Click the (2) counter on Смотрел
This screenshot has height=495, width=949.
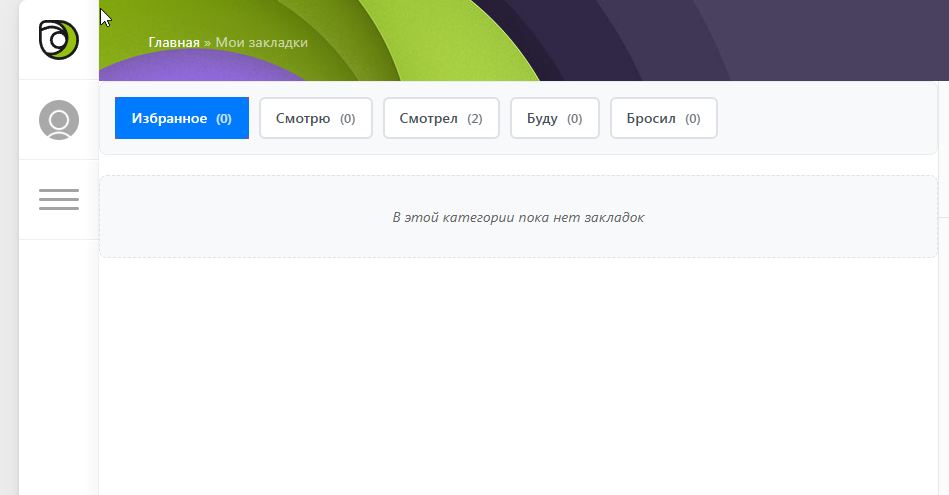pos(474,118)
